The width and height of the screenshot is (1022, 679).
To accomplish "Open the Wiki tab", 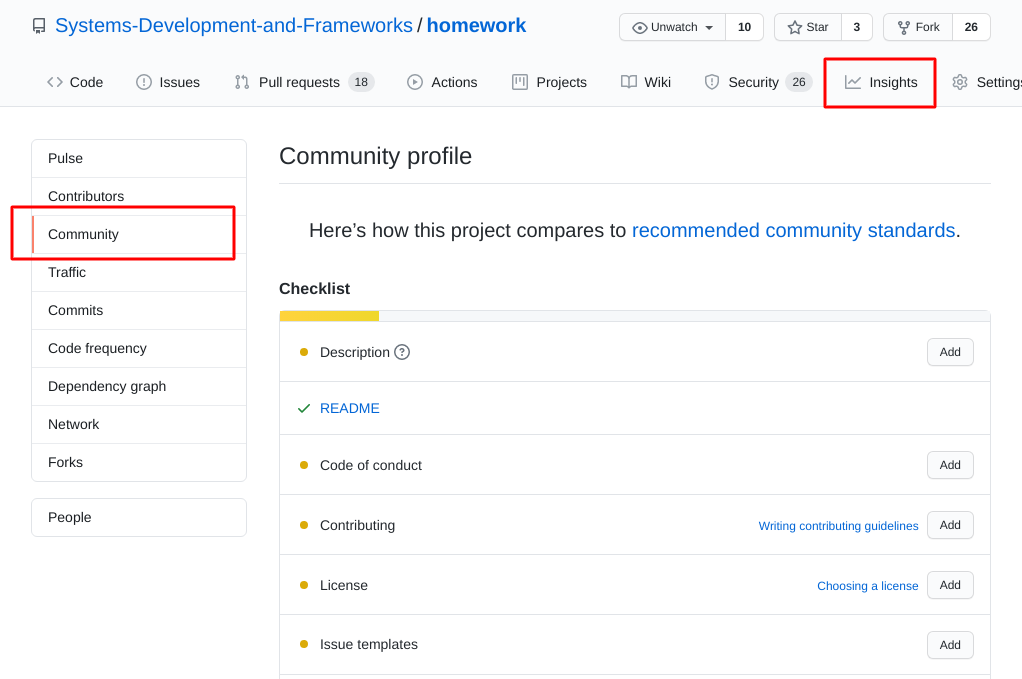I will (x=645, y=82).
